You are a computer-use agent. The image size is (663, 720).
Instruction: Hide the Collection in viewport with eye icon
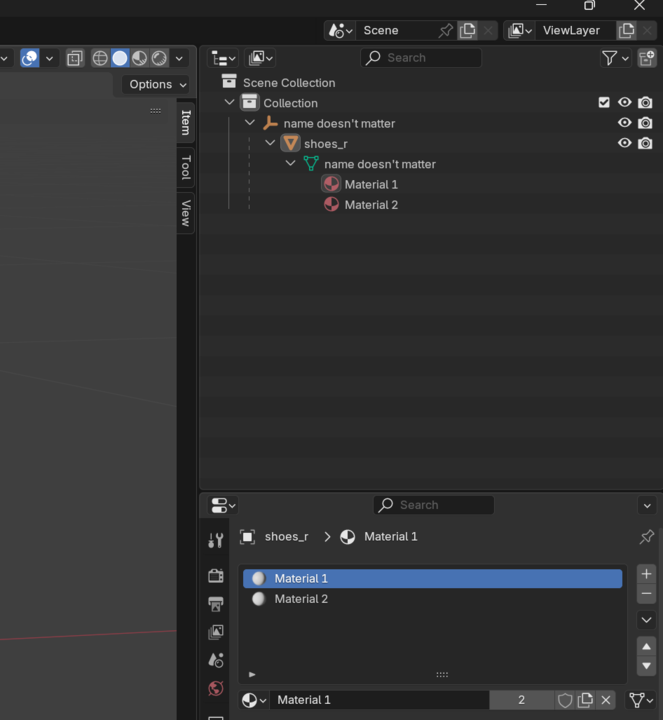pyautogui.click(x=624, y=102)
